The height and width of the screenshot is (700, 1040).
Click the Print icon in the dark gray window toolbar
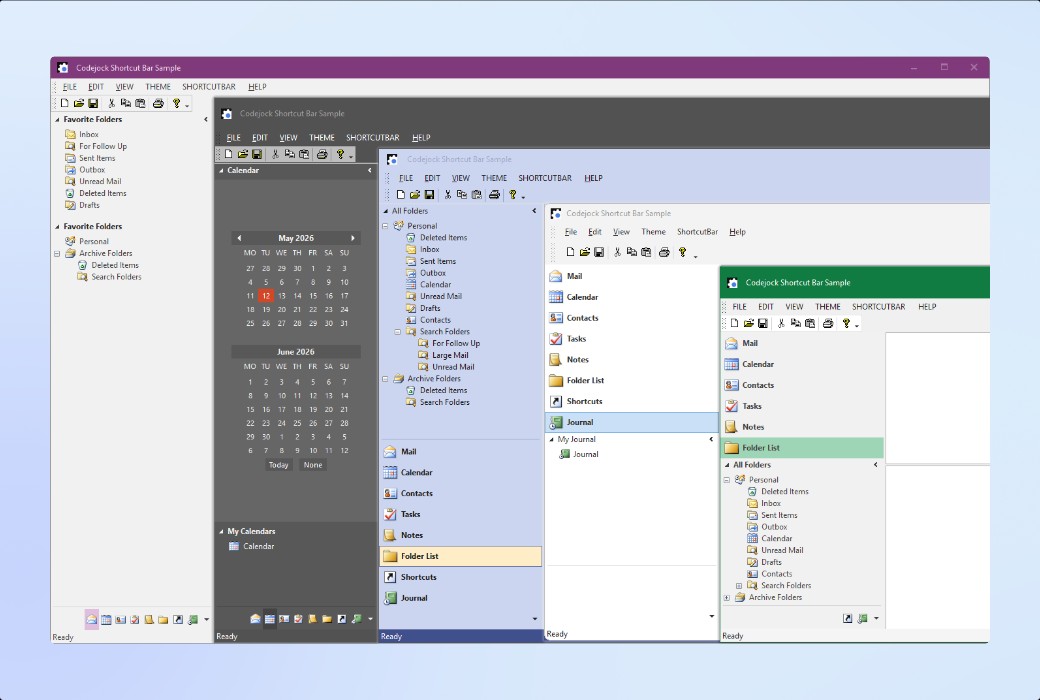[x=322, y=154]
